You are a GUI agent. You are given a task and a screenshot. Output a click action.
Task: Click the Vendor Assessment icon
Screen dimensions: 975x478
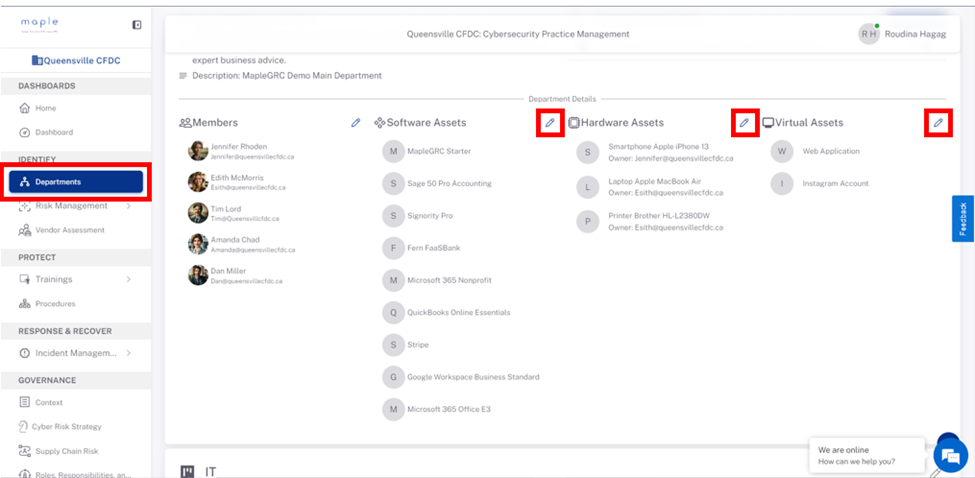pos(24,230)
